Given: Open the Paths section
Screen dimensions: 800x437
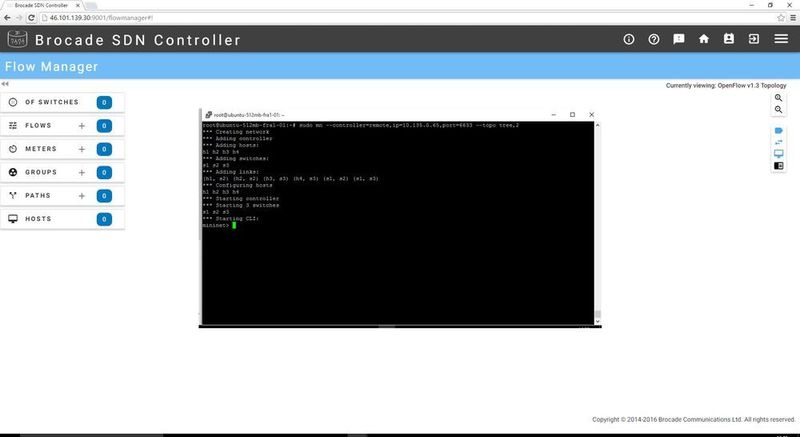Looking at the screenshot, I should 62,195.
